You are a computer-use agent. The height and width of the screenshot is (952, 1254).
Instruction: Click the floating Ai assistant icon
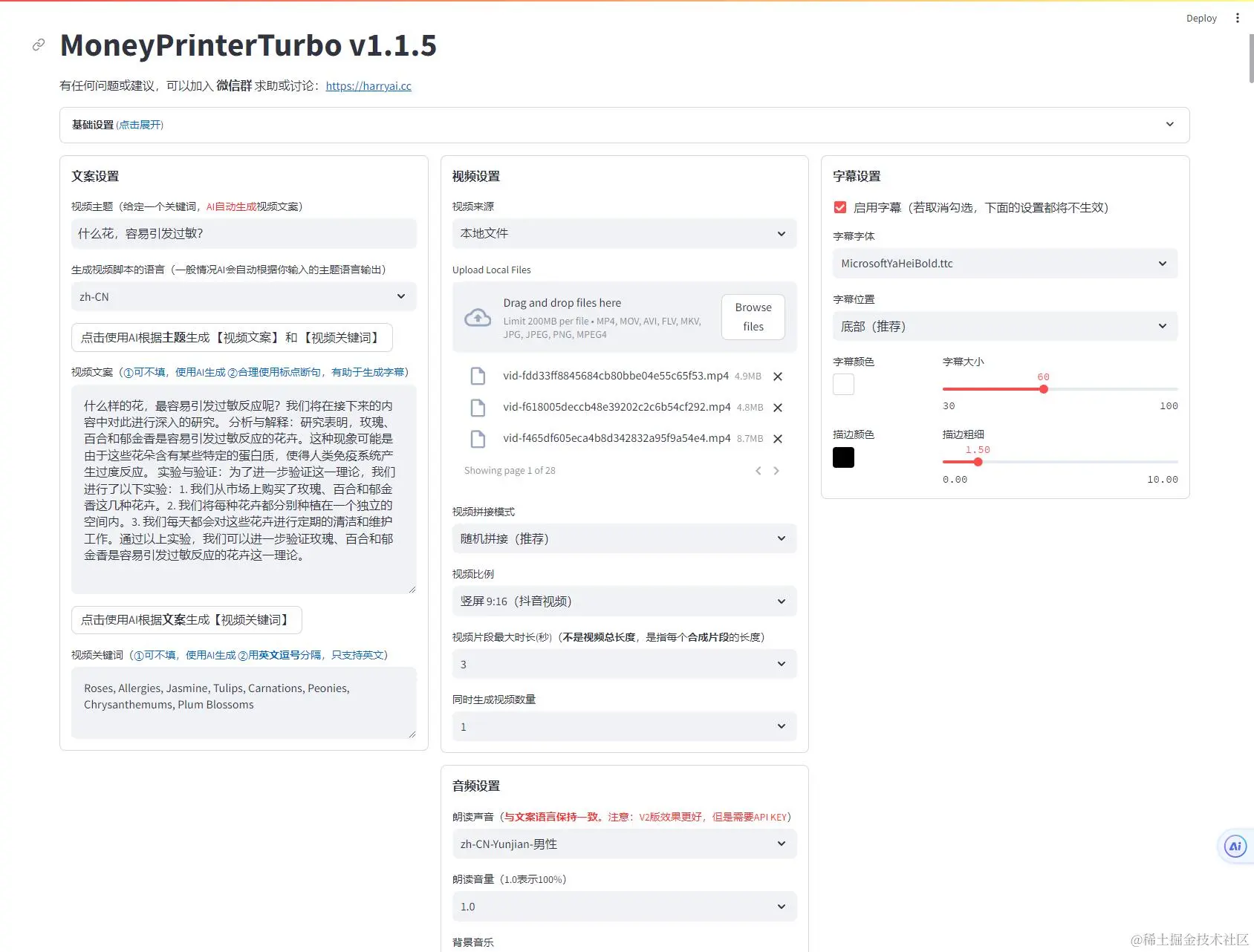[1235, 847]
